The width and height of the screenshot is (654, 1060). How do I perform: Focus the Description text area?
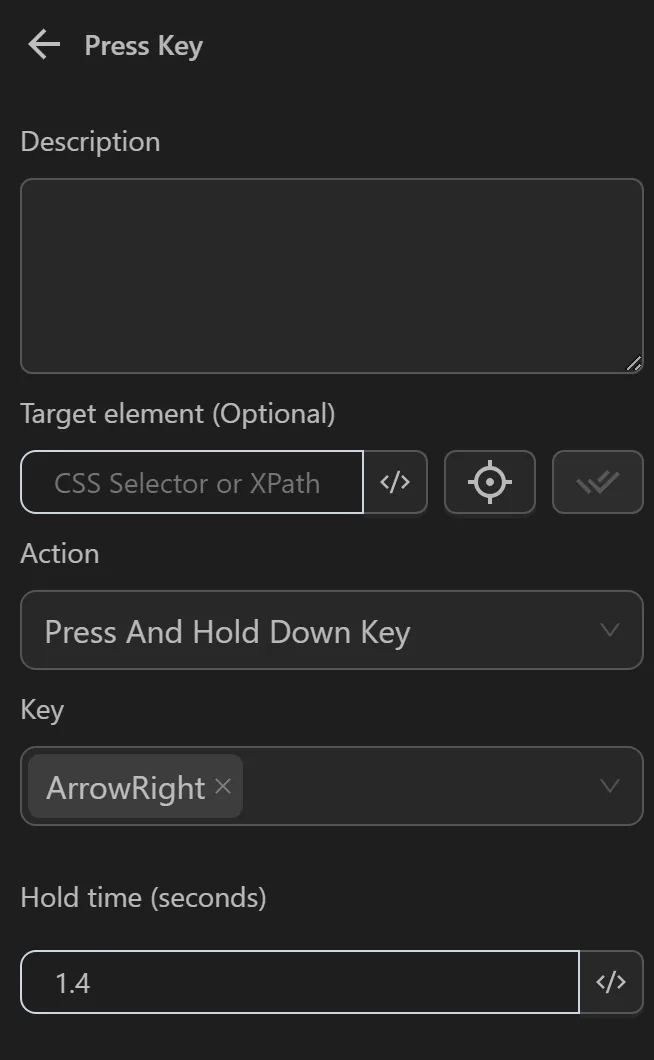pyautogui.click(x=330, y=275)
